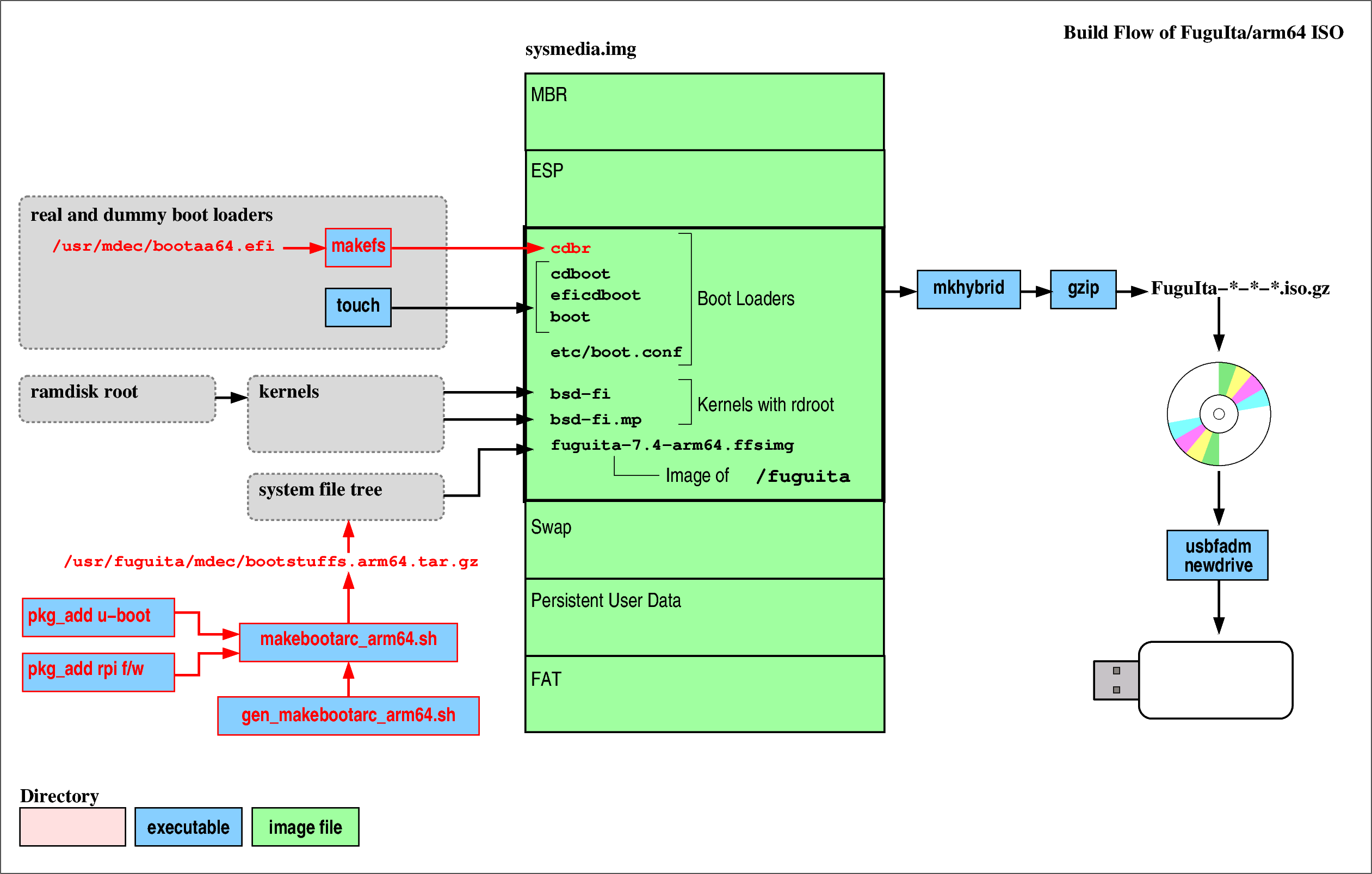Click the touch executable box
This screenshot has height=874, width=1372.
pyautogui.click(x=358, y=307)
